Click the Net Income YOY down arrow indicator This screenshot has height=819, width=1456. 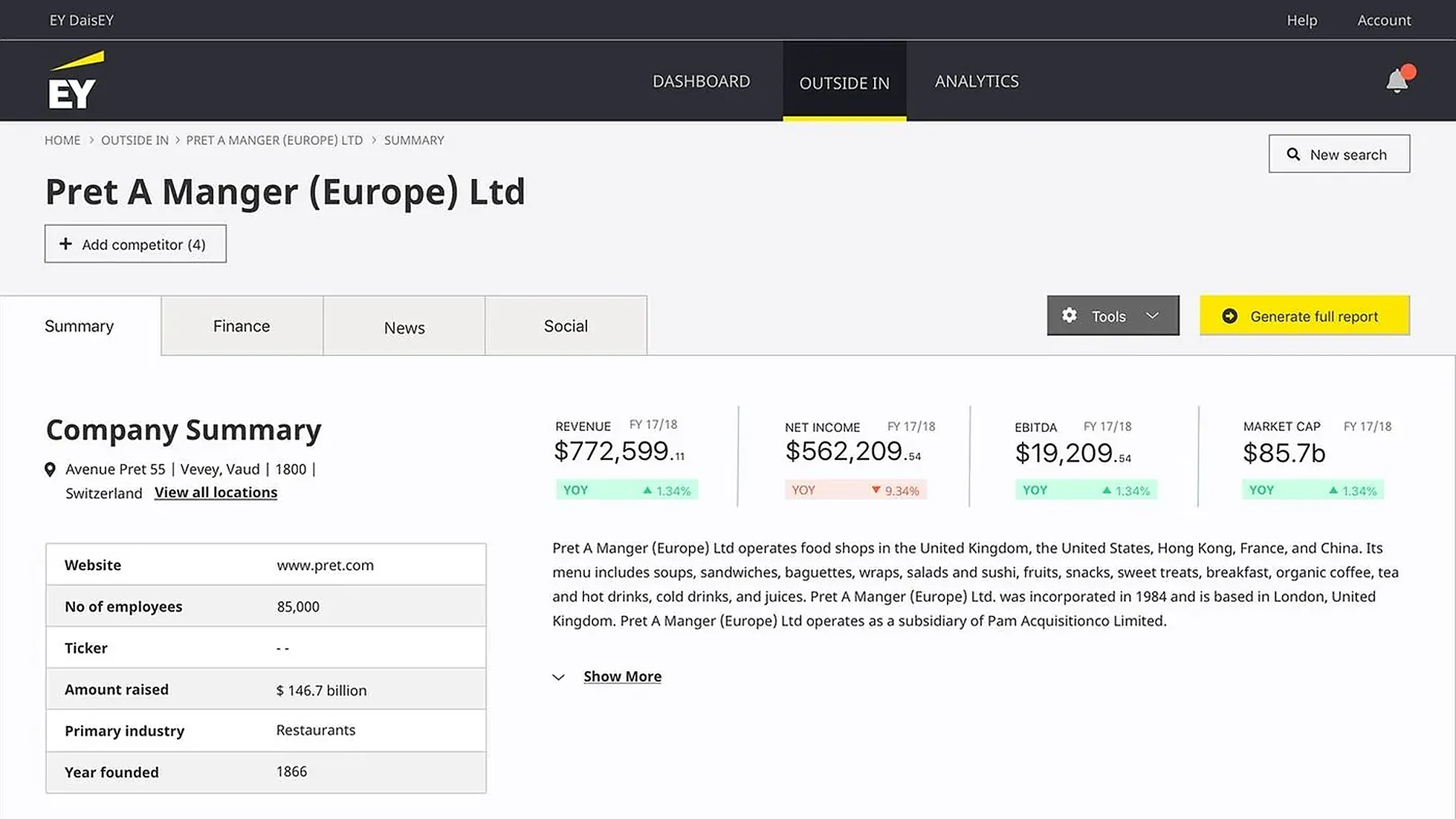876,490
